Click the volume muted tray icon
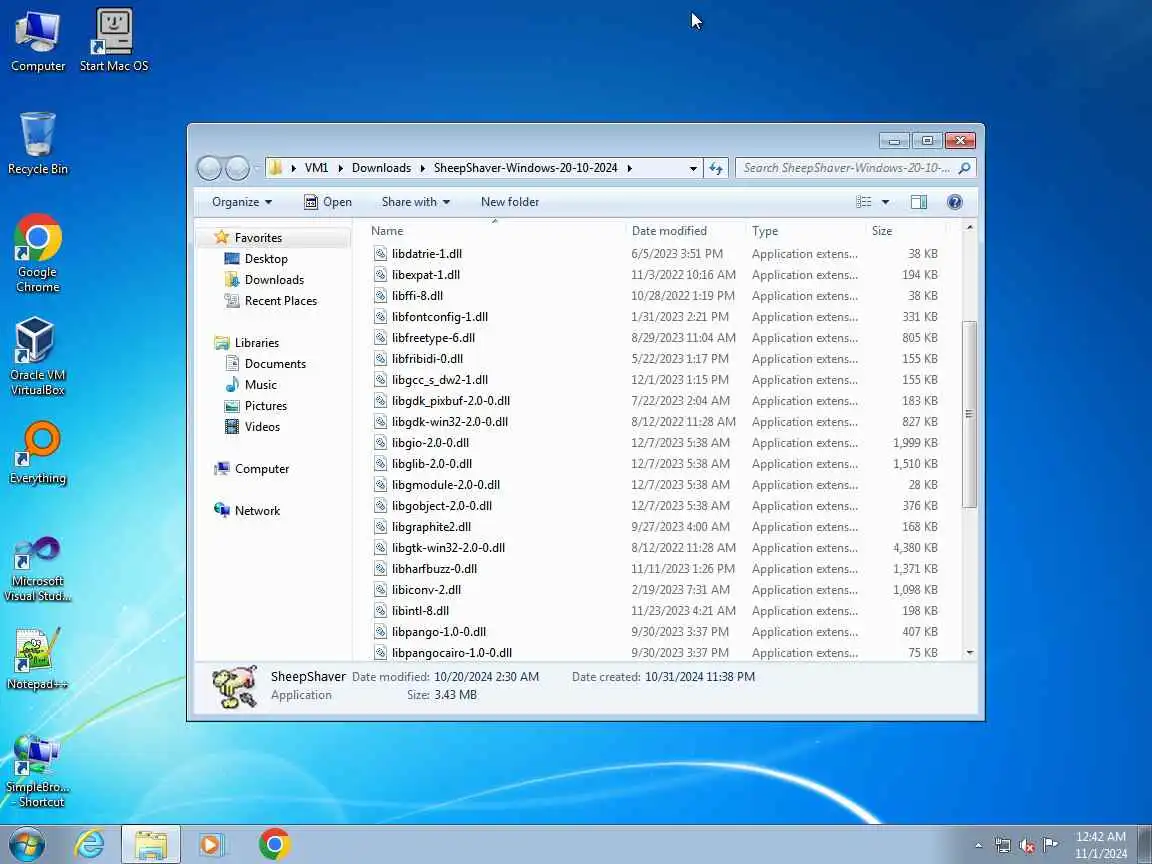The height and width of the screenshot is (864, 1152). (1026, 845)
